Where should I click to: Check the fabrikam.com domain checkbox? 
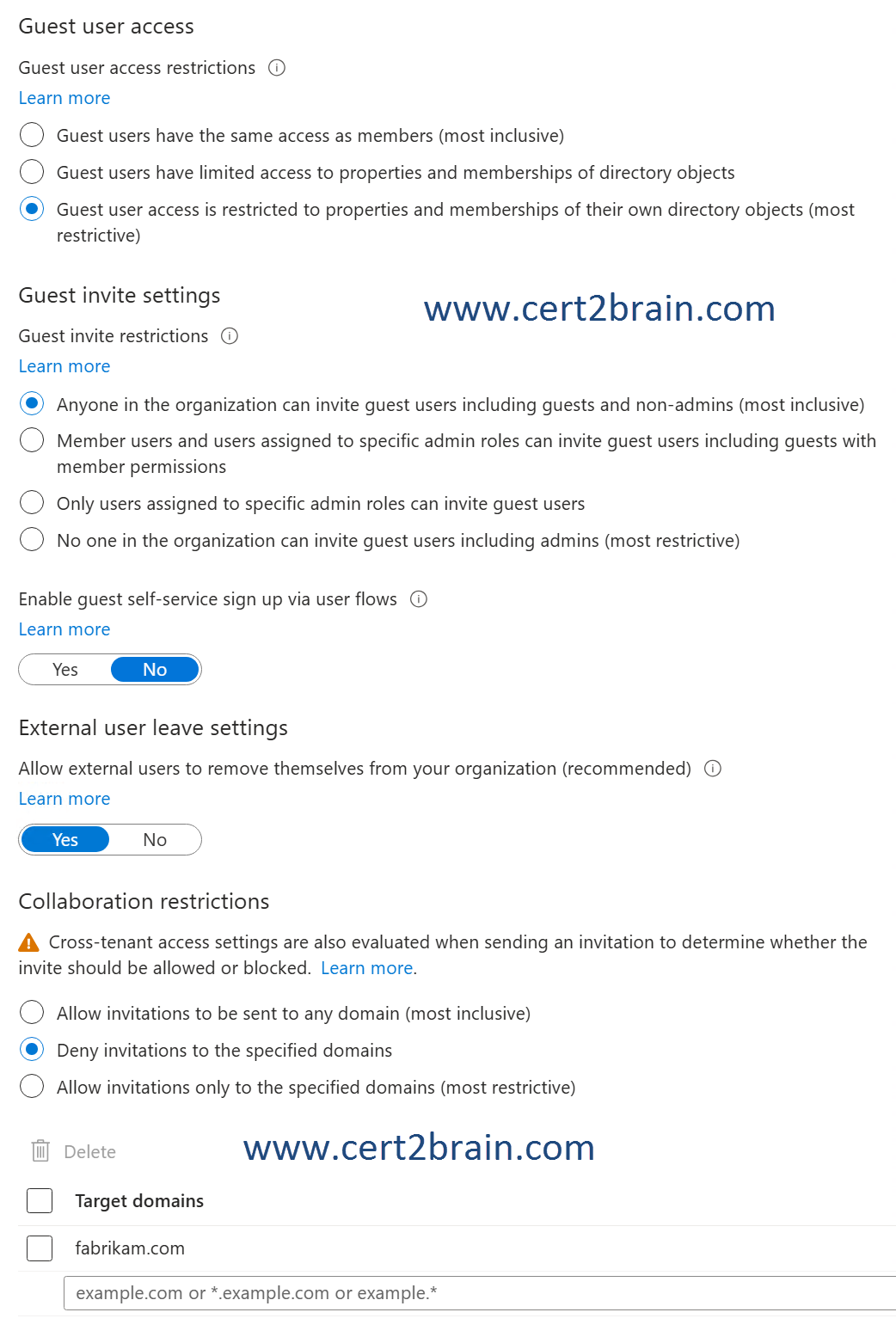(x=40, y=1248)
